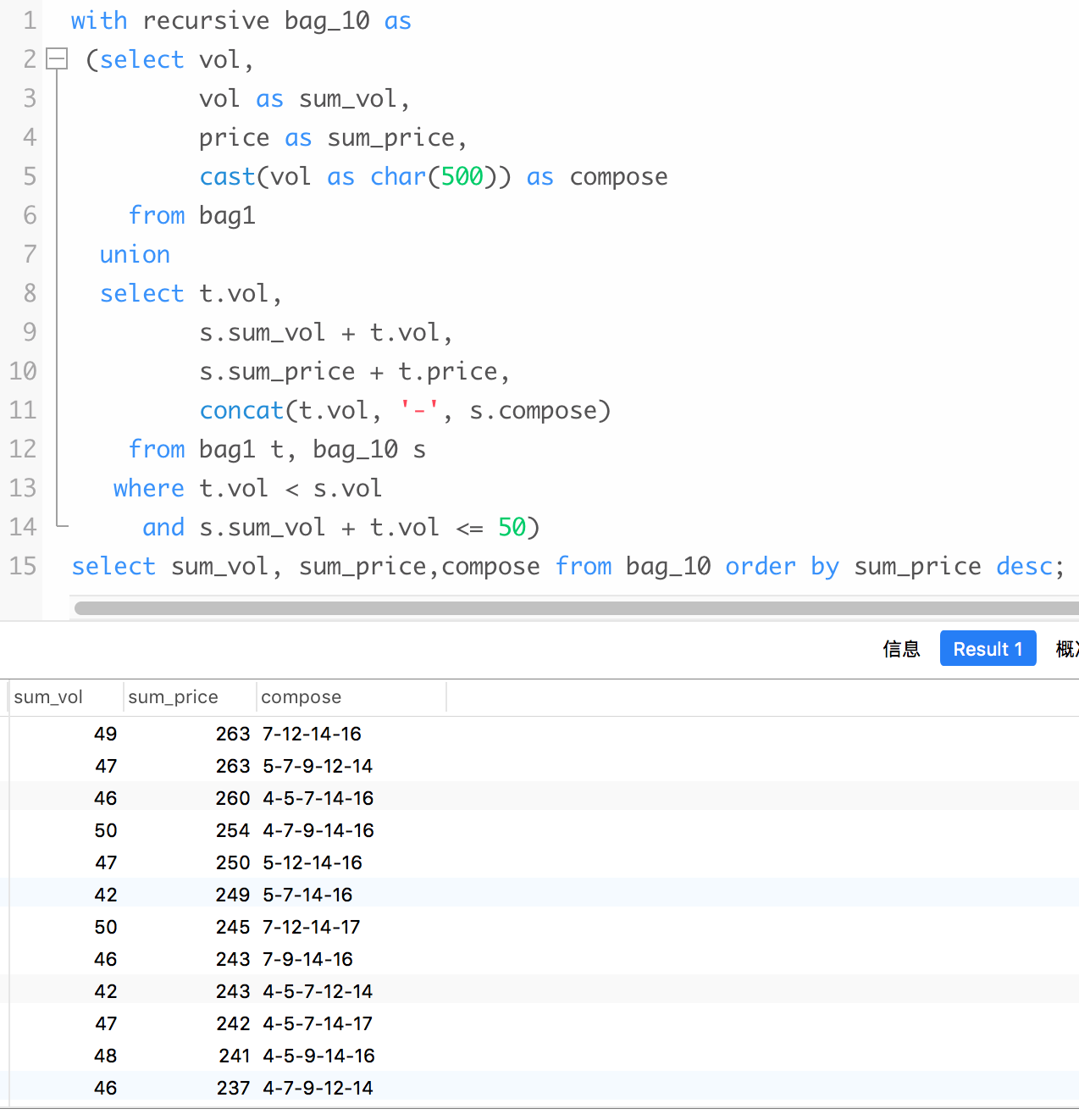Screen dimensions: 1079x1120
Task: Place cursor on the order keyword
Action: coord(761,566)
